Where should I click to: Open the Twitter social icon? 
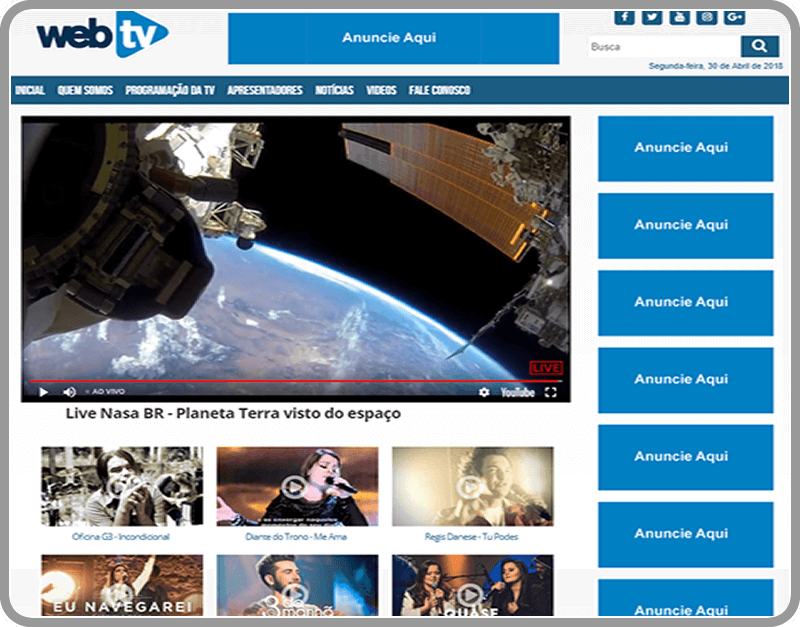pos(652,17)
